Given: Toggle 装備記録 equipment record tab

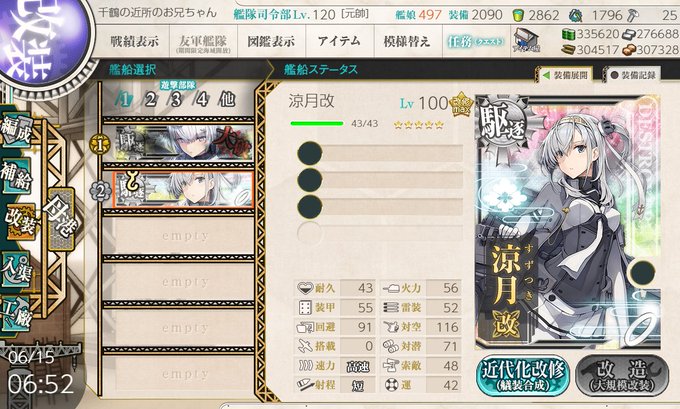Looking at the screenshot, I should [x=633, y=75].
